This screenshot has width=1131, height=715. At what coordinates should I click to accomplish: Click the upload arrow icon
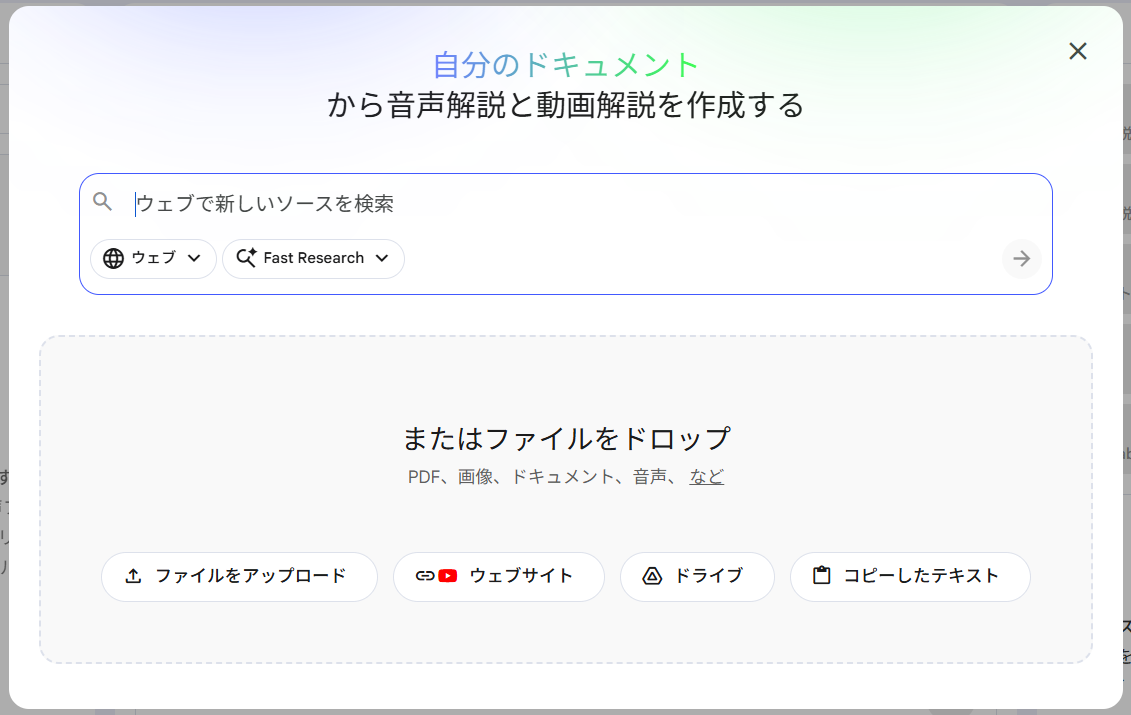(x=133, y=576)
